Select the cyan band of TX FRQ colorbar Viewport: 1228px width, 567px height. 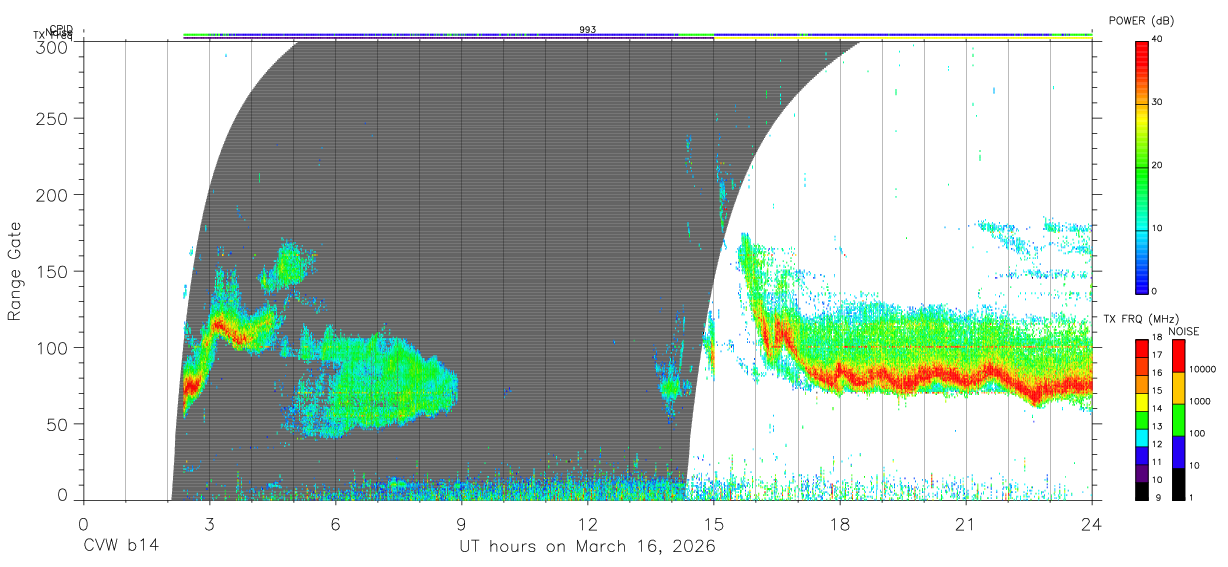tap(1142, 438)
